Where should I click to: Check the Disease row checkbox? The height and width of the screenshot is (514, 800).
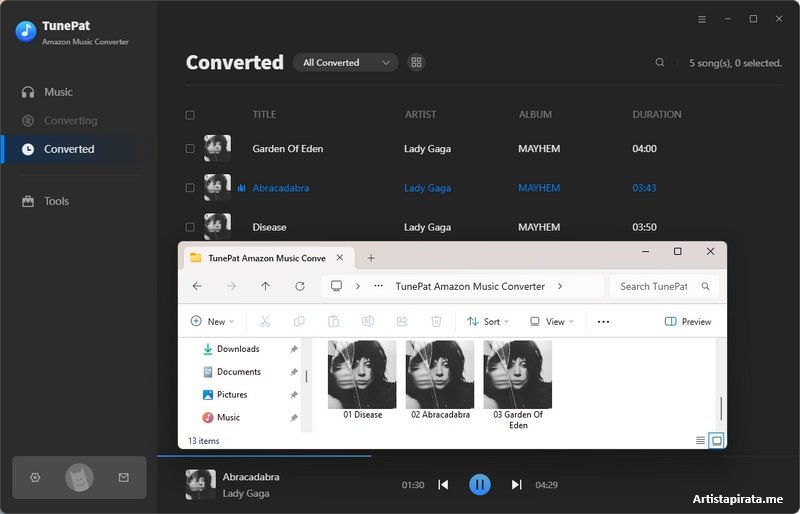click(x=190, y=227)
